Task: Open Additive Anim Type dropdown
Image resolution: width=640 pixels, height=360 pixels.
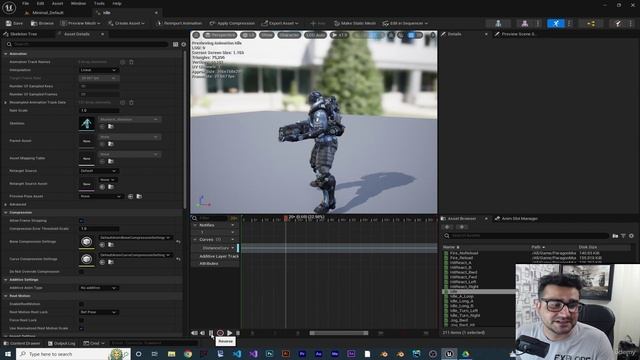Action: 98,288
